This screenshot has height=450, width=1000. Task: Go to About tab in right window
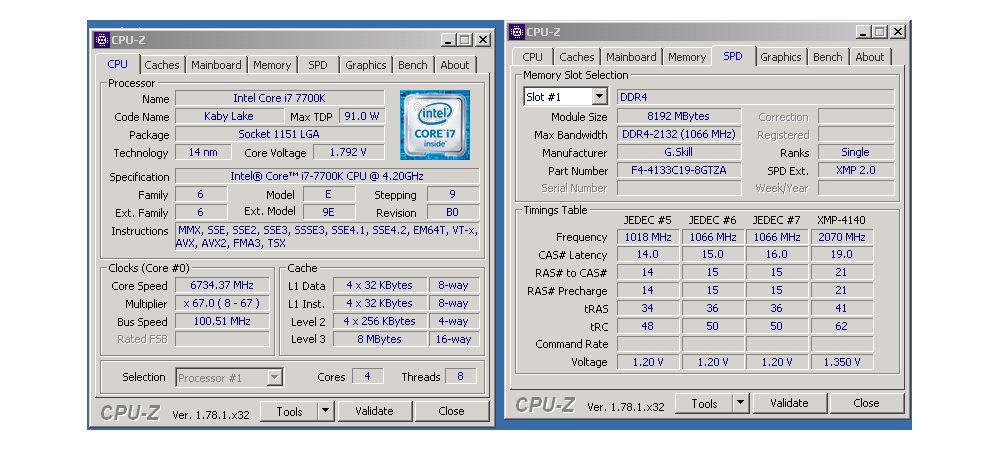869,57
